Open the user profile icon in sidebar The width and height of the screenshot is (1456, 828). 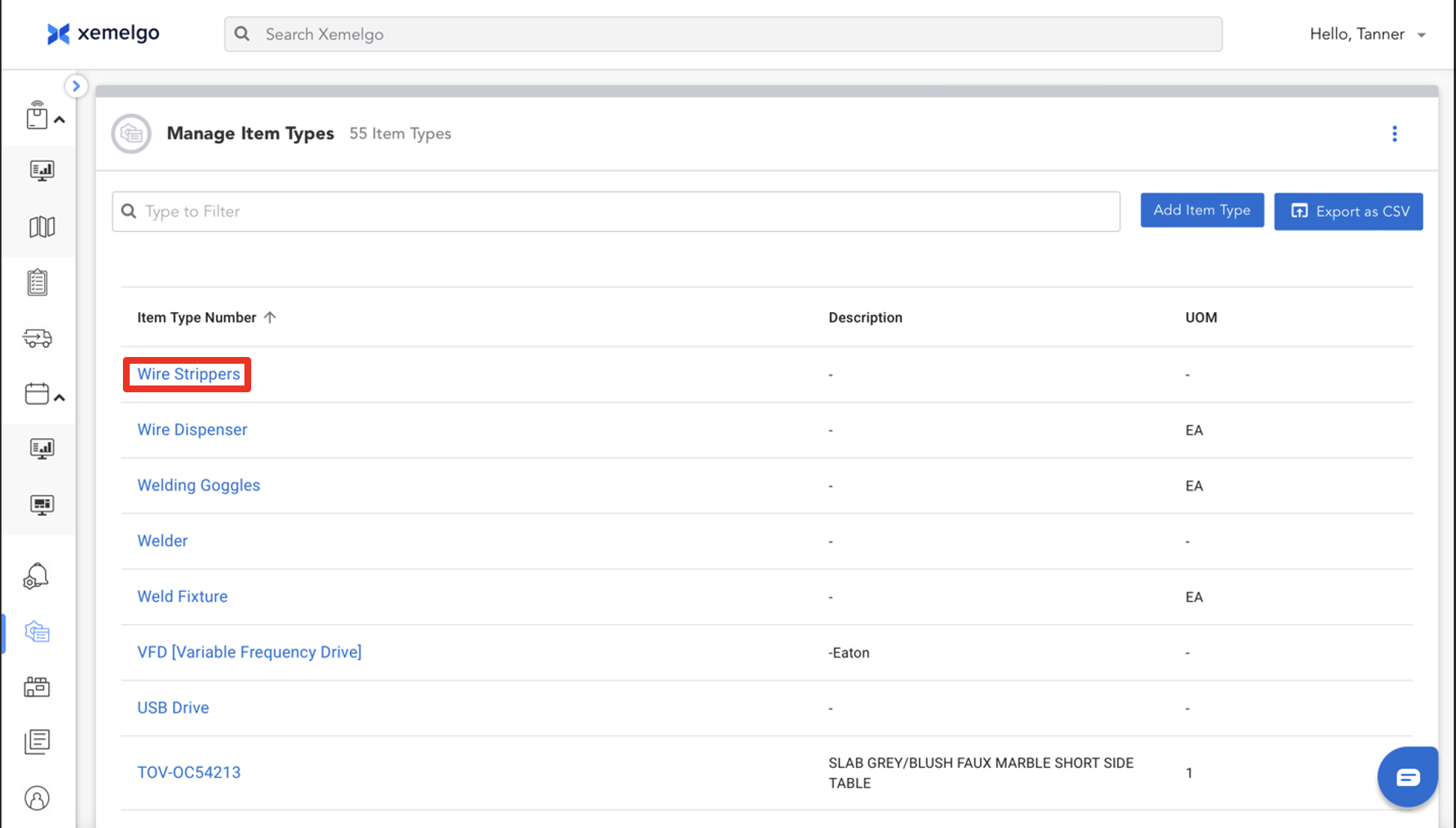pyautogui.click(x=37, y=798)
